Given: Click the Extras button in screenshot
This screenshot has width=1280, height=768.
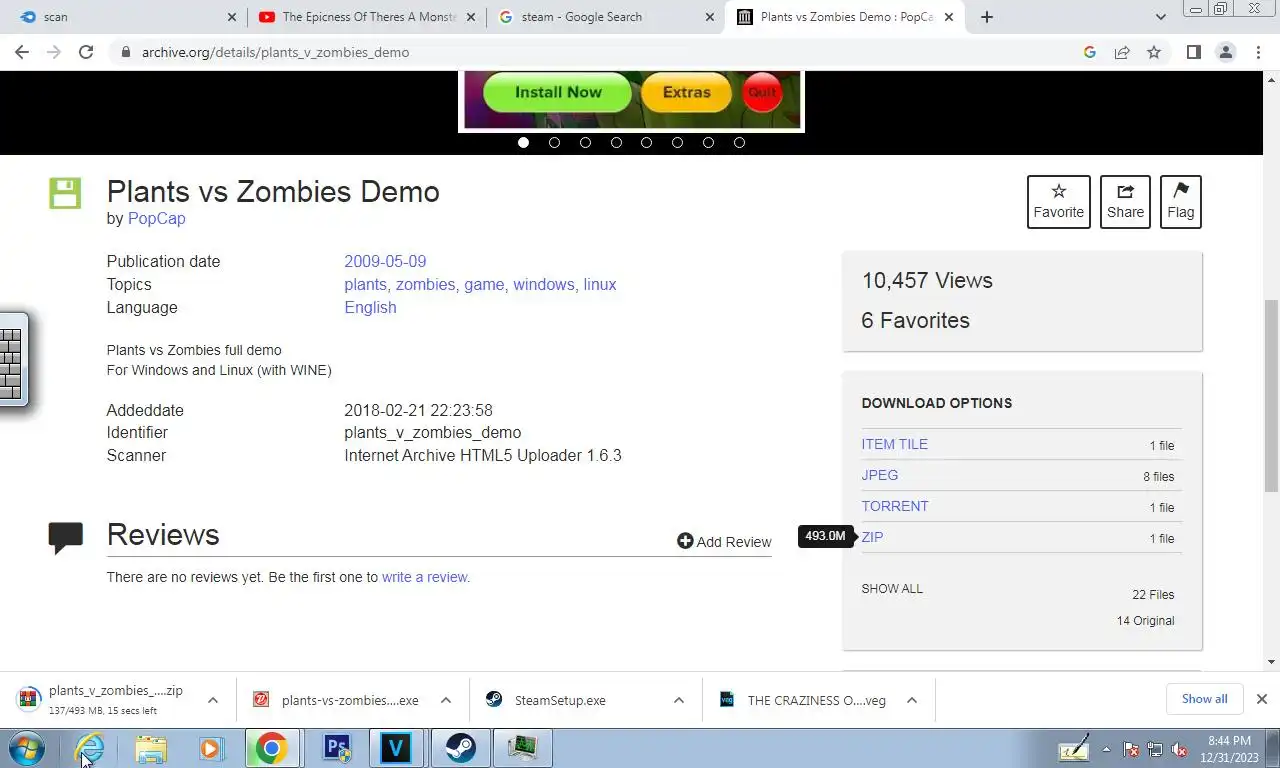Looking at the screenshot, I should coord(686,92).
